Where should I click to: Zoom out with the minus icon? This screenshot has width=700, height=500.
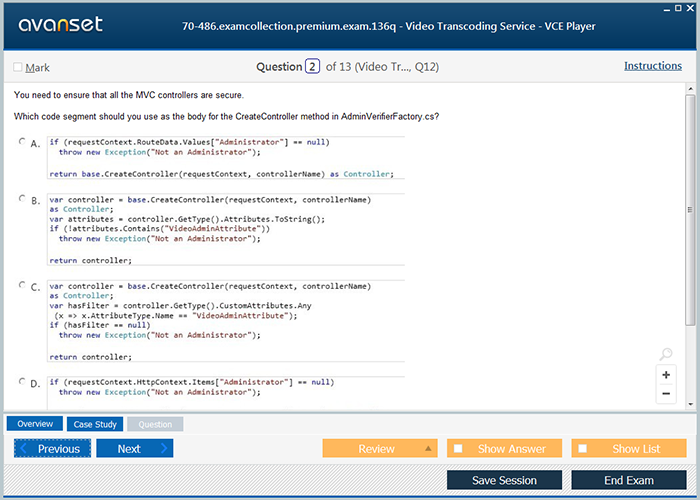coord(666,393)
